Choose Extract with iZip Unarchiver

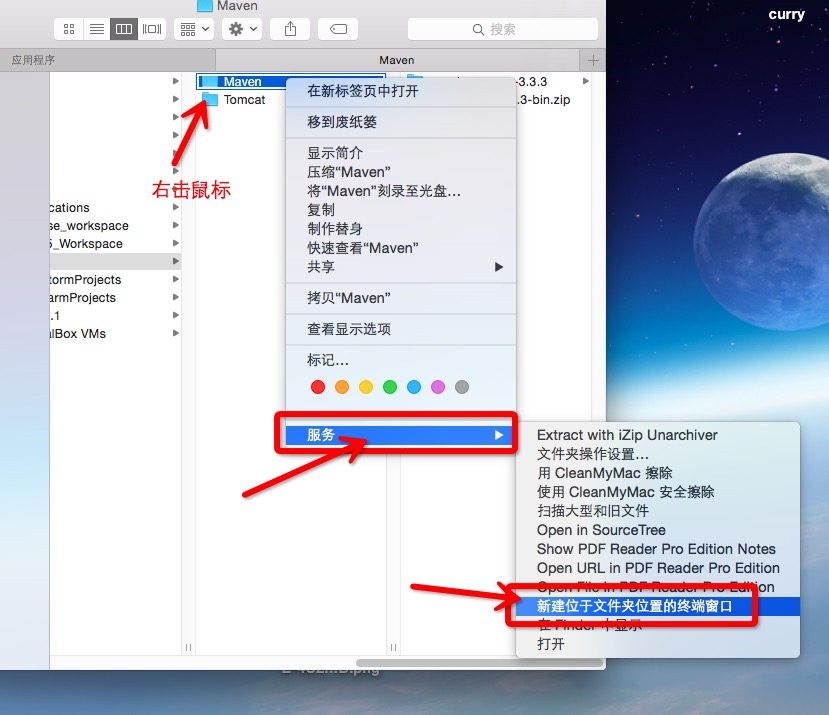click(658, 435)
